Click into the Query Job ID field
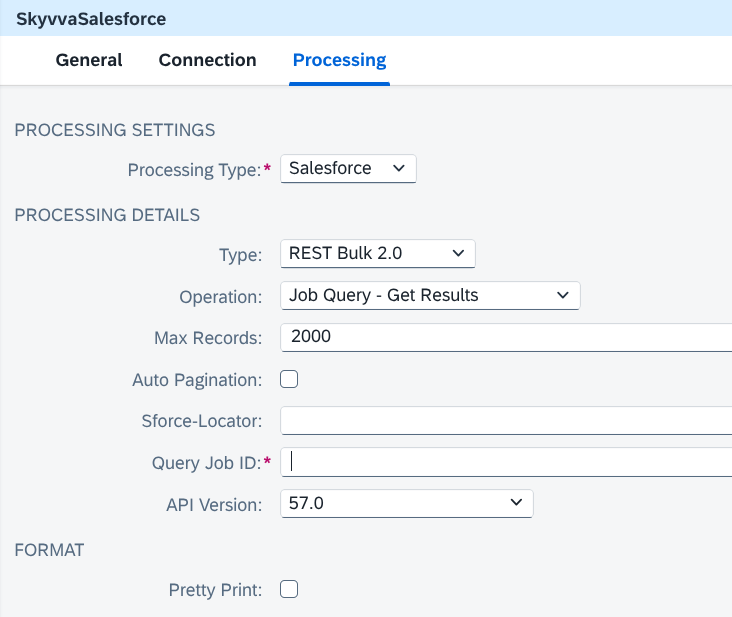This screenshot has width=732, height=617. [x=506, y=462]
